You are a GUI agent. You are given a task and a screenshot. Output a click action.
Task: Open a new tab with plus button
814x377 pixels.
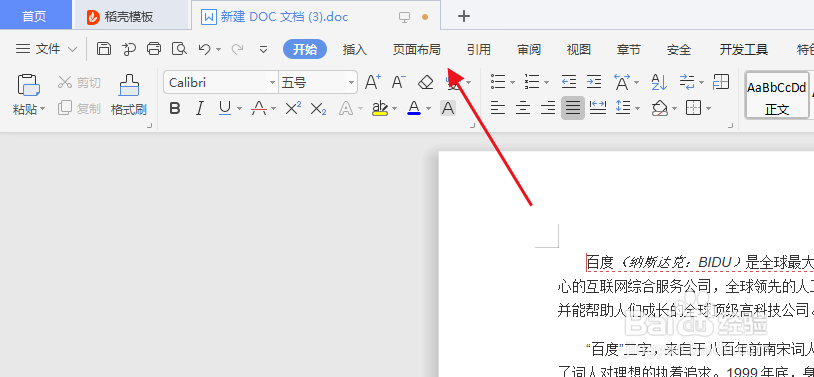464,16
